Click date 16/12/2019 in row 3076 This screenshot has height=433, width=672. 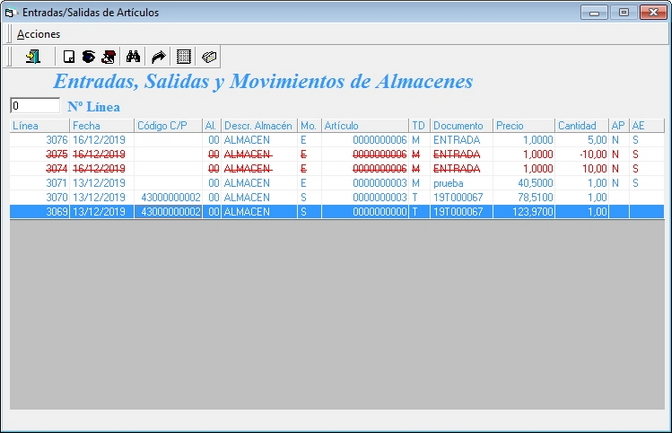click(x=102, y=140)
